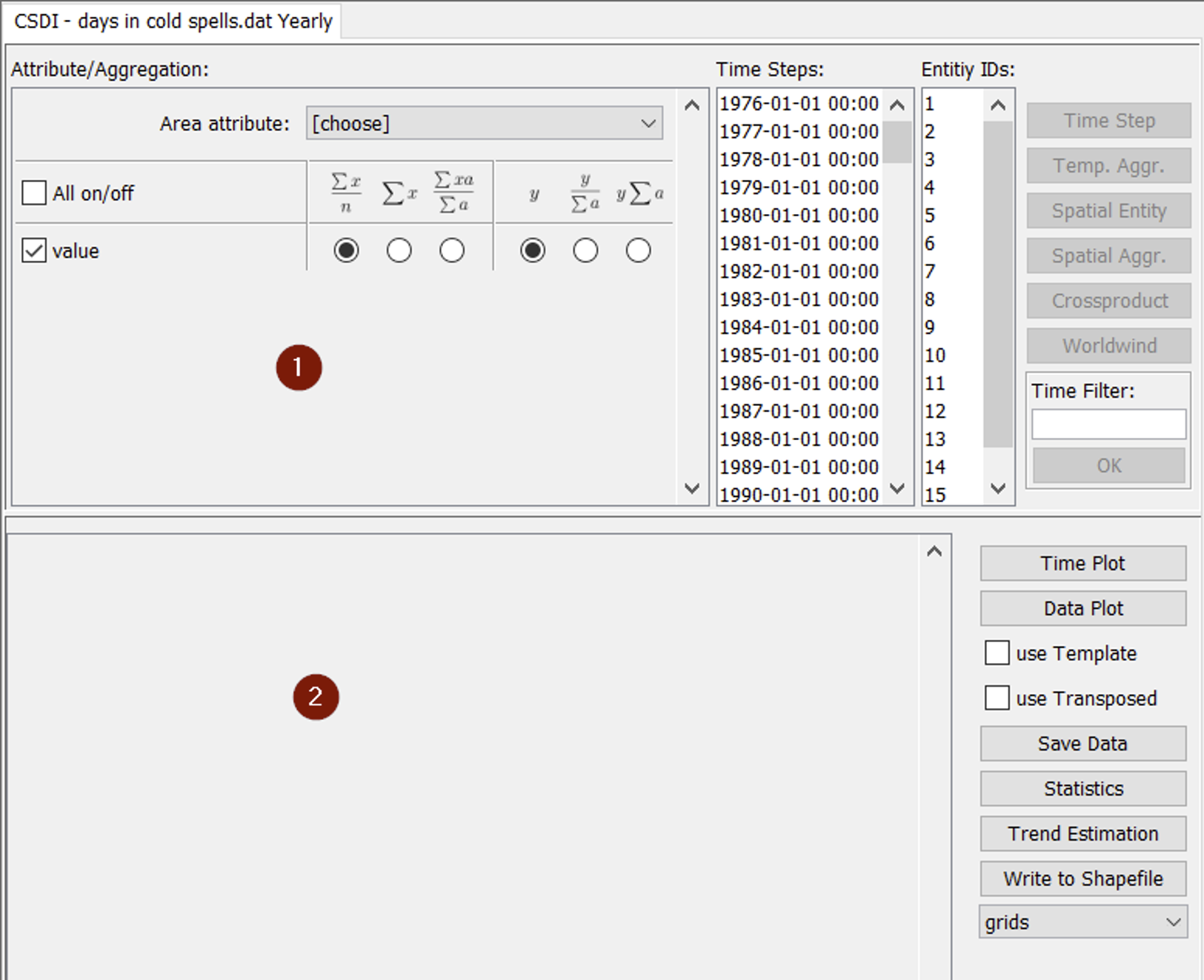Toggle the All on/off checkbox
This screenshot has height=980, width=1204.
coord(34,193)
